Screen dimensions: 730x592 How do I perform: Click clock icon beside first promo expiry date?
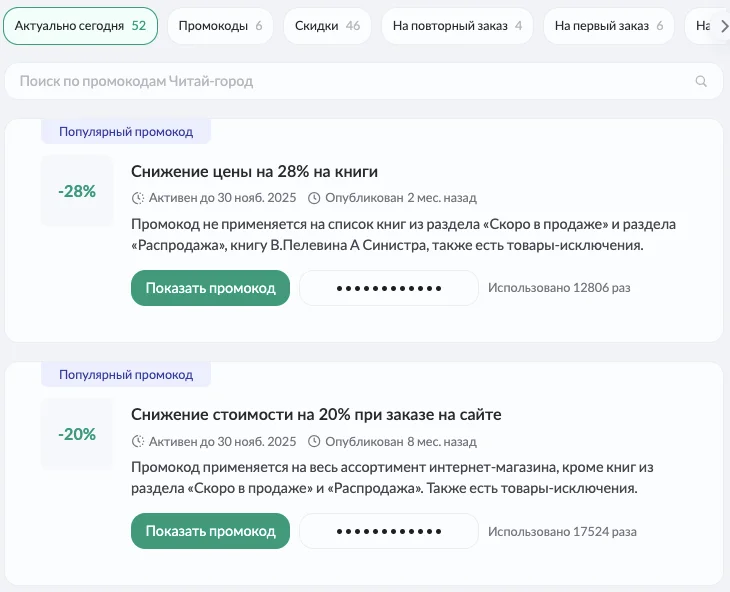click(x=138, y=198)
